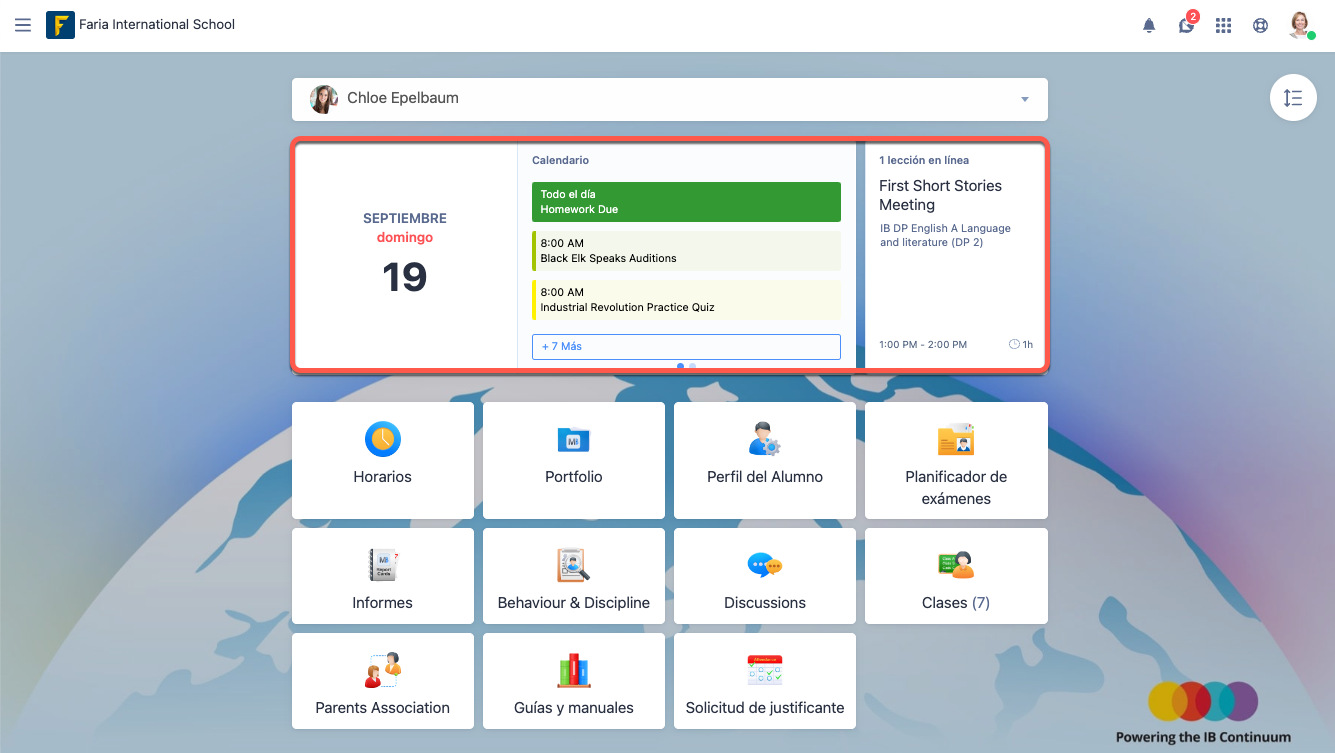
Task: Click the reorder tiles round button
Action: [1292, 98]
